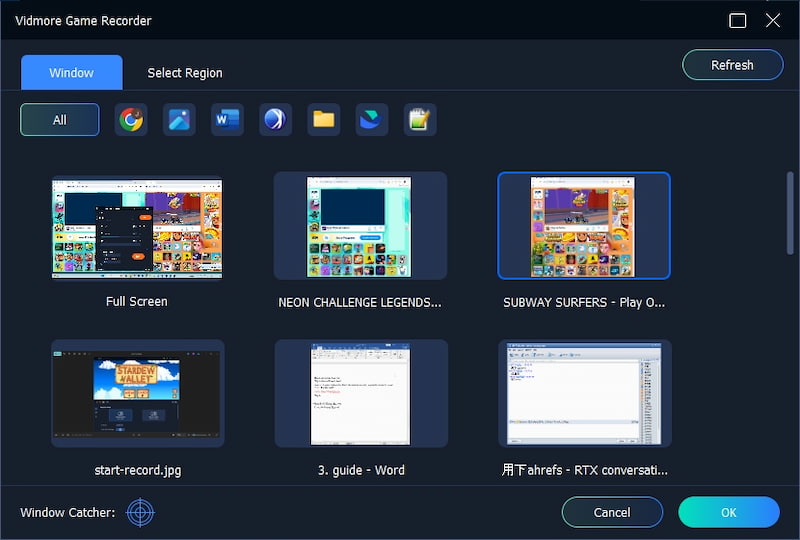The image size is (800, 540).
Task: Maximize the Vidmore Game Recorder window
Action: tap(738, 20)
